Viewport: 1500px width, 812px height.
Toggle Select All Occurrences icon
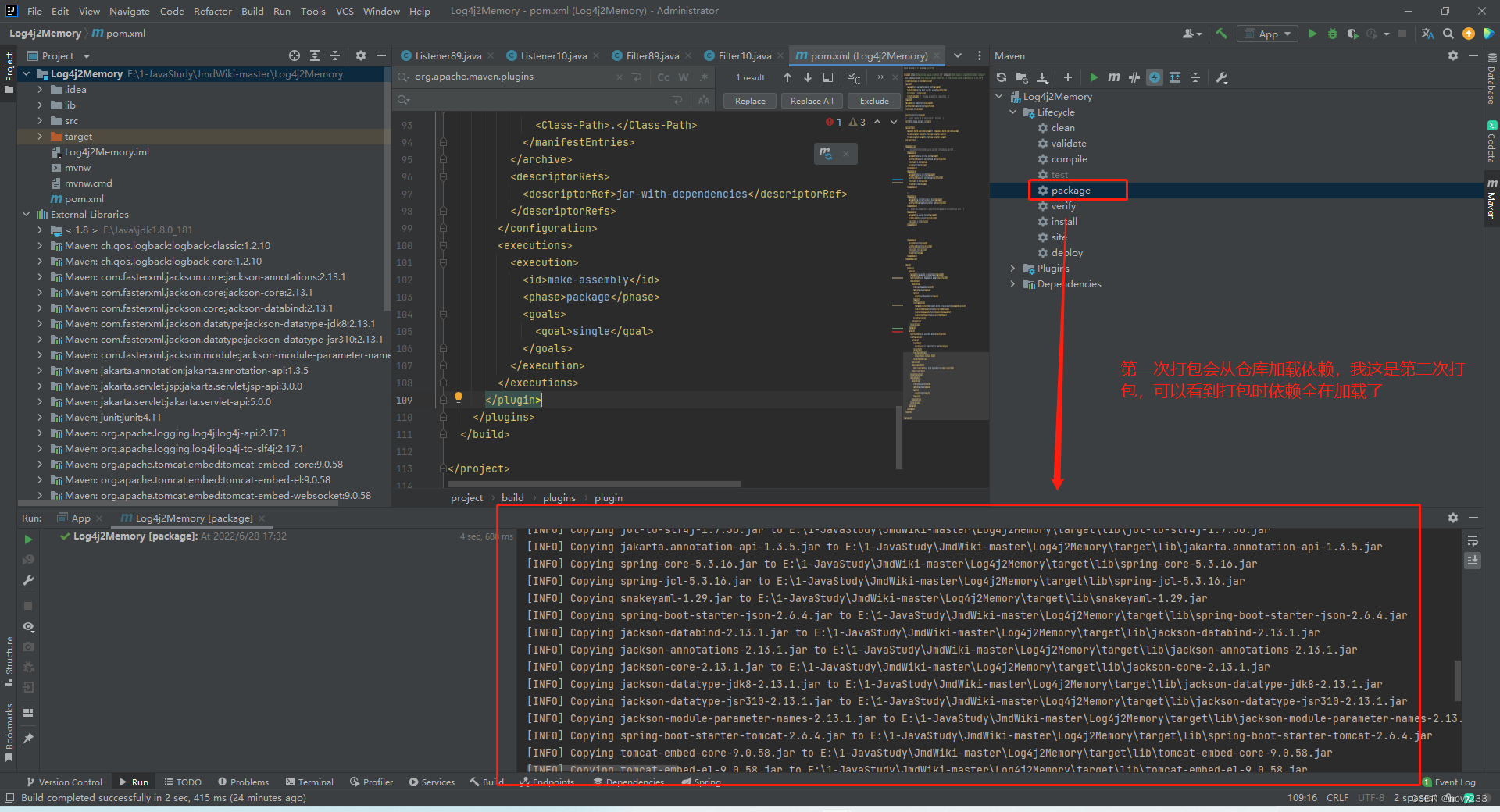click(854, 77)
